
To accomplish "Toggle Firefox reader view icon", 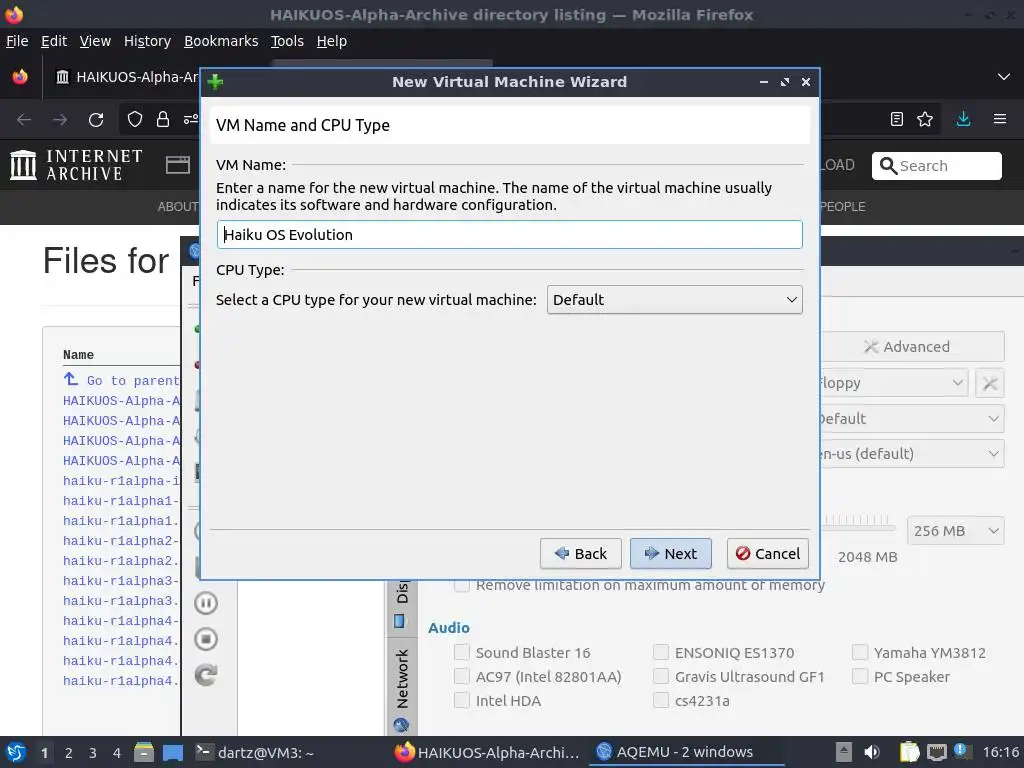I will [897, 119].
